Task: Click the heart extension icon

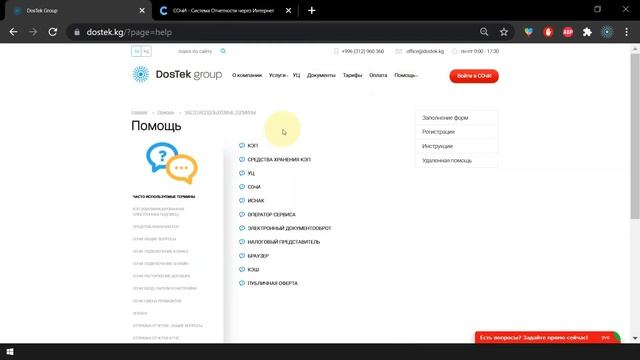Action: coord(529,32)
